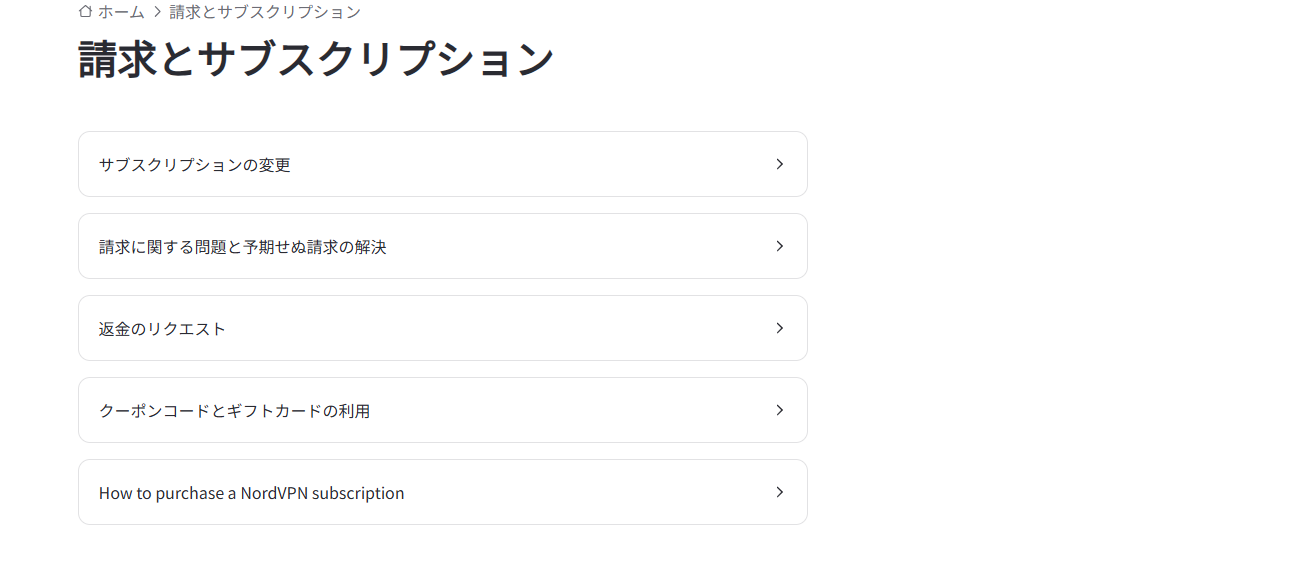Image resolution: width=1299 pixels, height=563 pixels.
Task: Click the empty middle area of the 返金のリクエスト card
Action: pyautogui.click(x=500, y=328)
